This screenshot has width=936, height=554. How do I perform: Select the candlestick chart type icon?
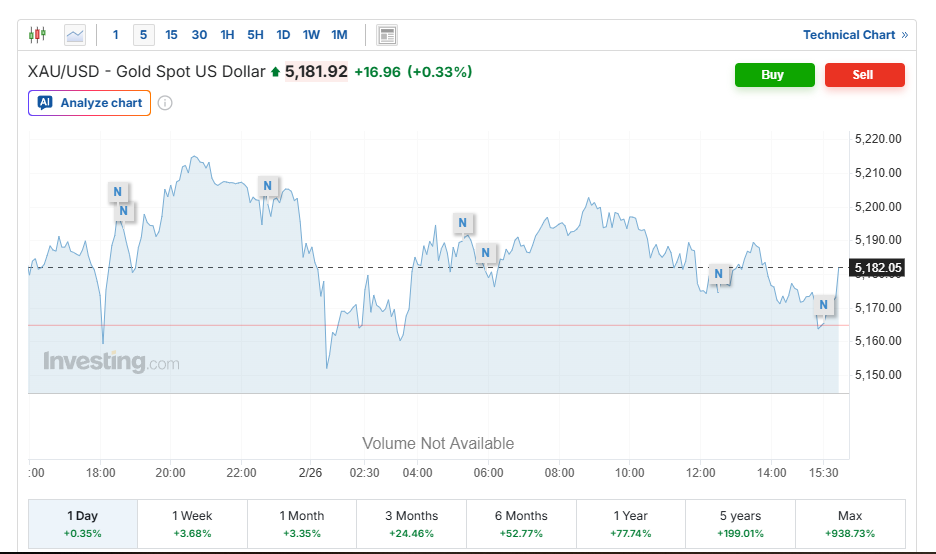tap(37, 35)
